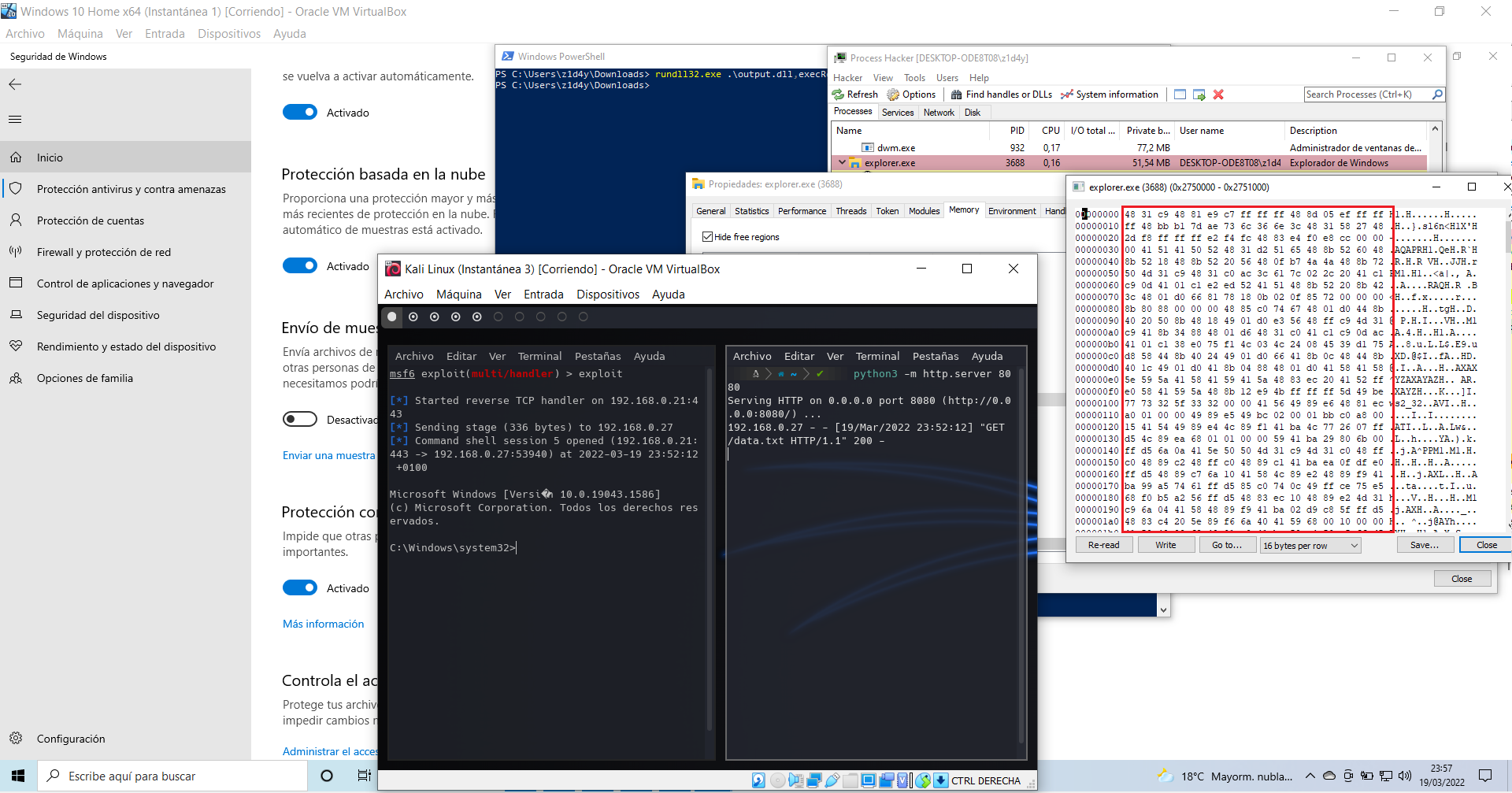The width and height of the screenshot is (1512, 793).
Task: Open the notification center
Action: 1485,776
